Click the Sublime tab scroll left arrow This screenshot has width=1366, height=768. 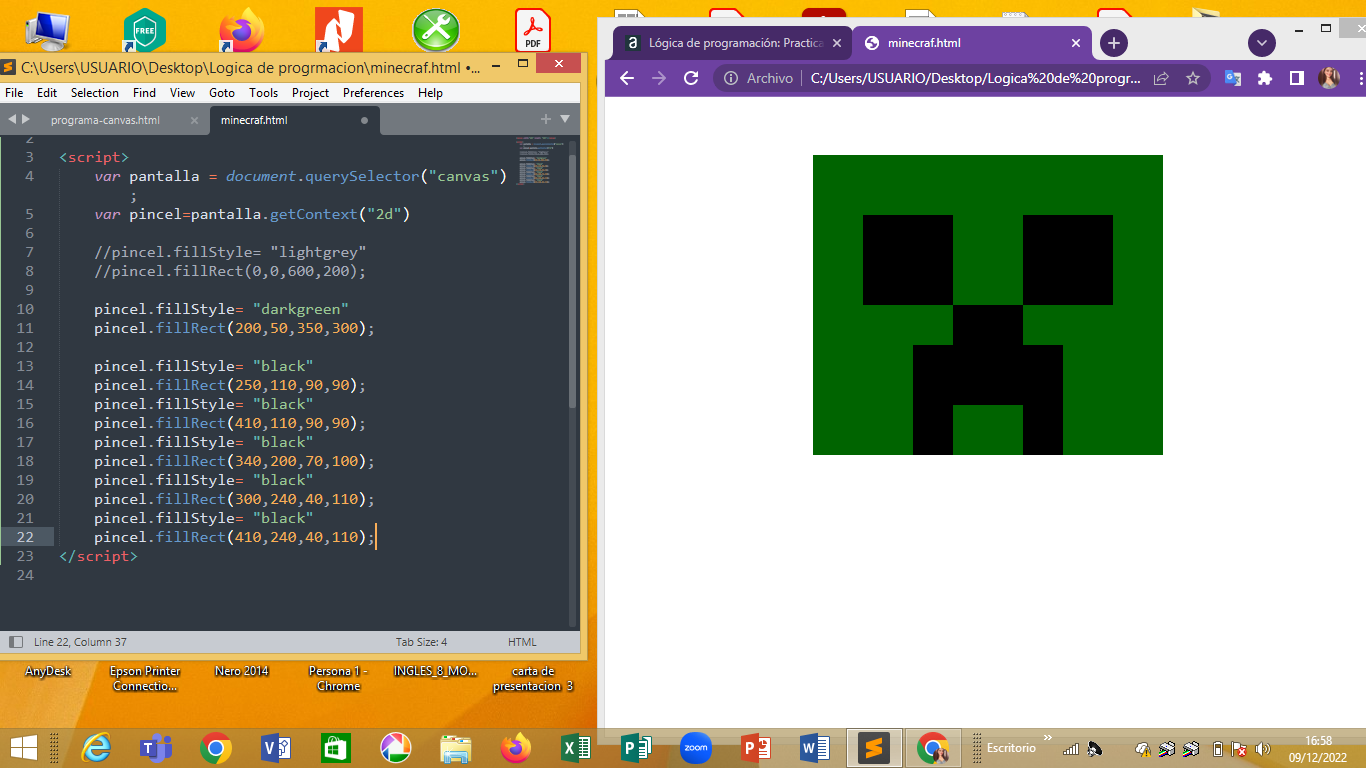pos(12,119)
